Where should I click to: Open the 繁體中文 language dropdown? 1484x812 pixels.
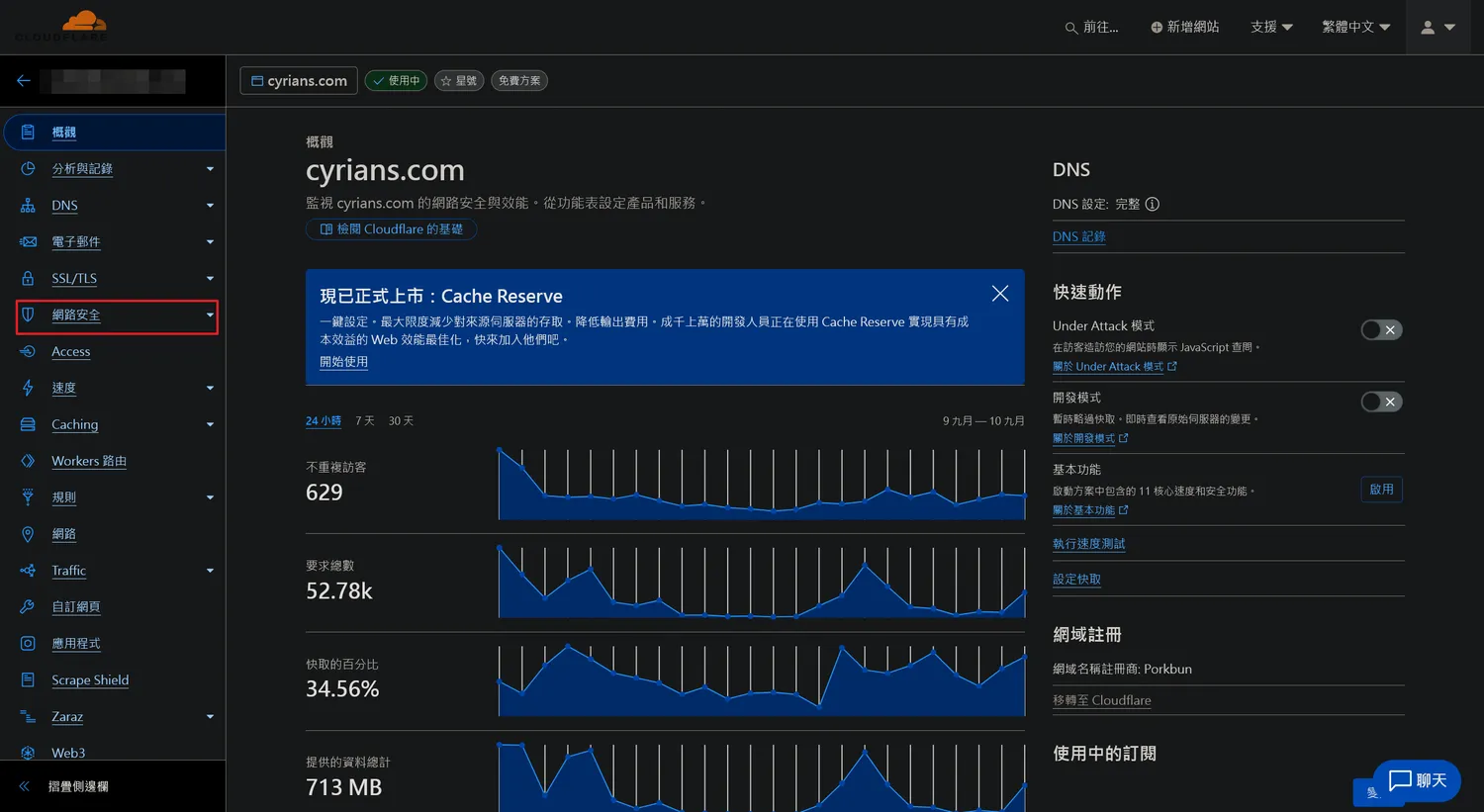tap(1355, 28)
